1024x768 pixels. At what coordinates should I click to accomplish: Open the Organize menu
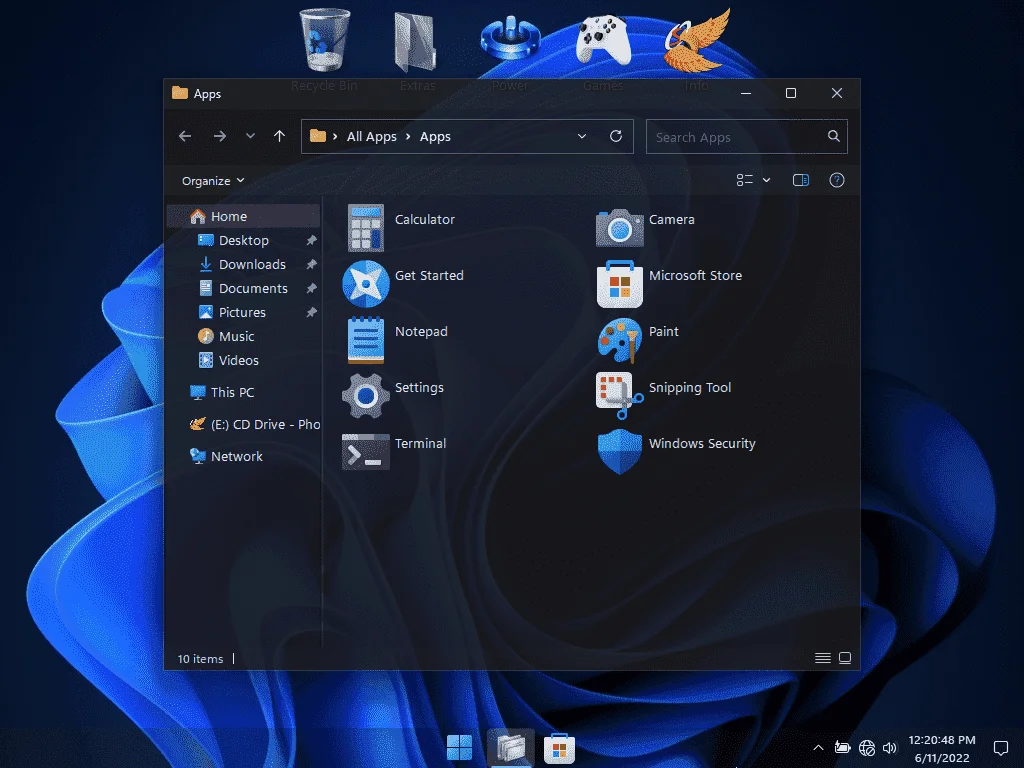click(213, 180)
